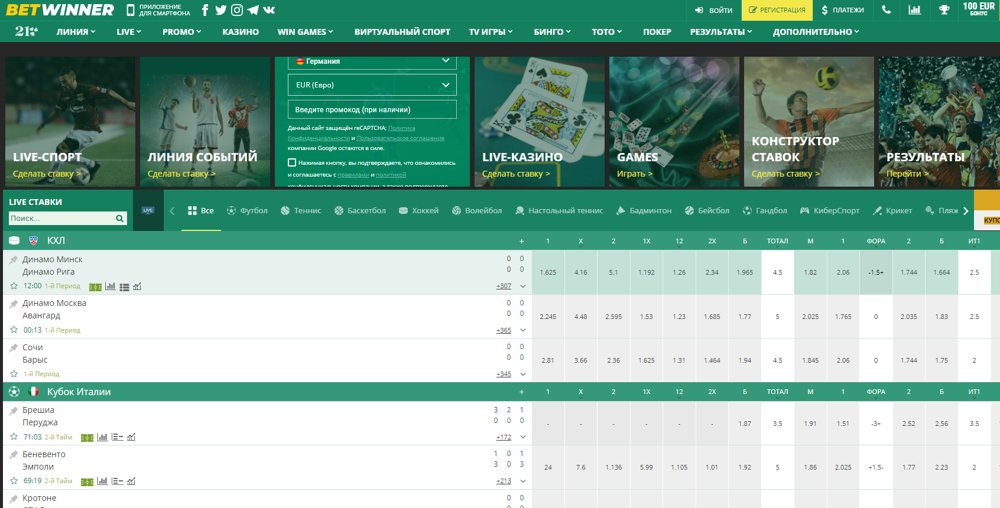This screenshot has width=1000, height=508.
Task: Open statistics chart for Динамо Минск match
Action: pos(110,287)
